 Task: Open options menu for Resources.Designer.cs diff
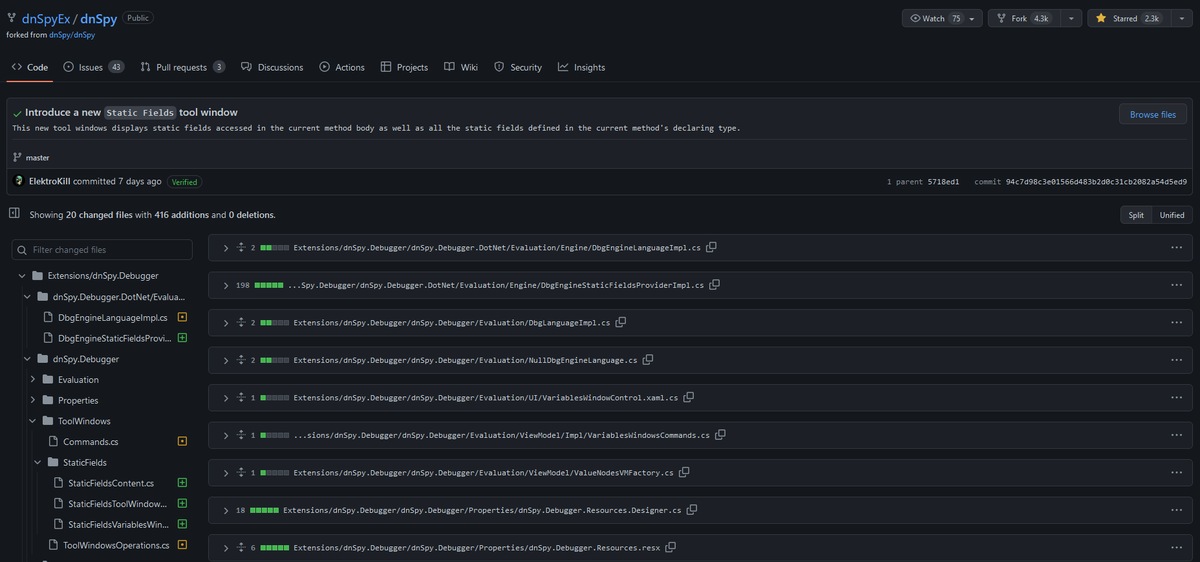click(x=1176, y=510)
